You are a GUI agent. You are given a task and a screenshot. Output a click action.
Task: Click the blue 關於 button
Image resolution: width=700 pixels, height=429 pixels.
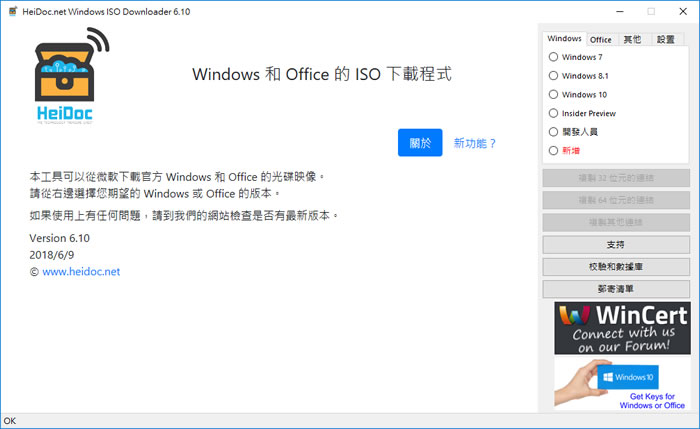tap(420, 143)
